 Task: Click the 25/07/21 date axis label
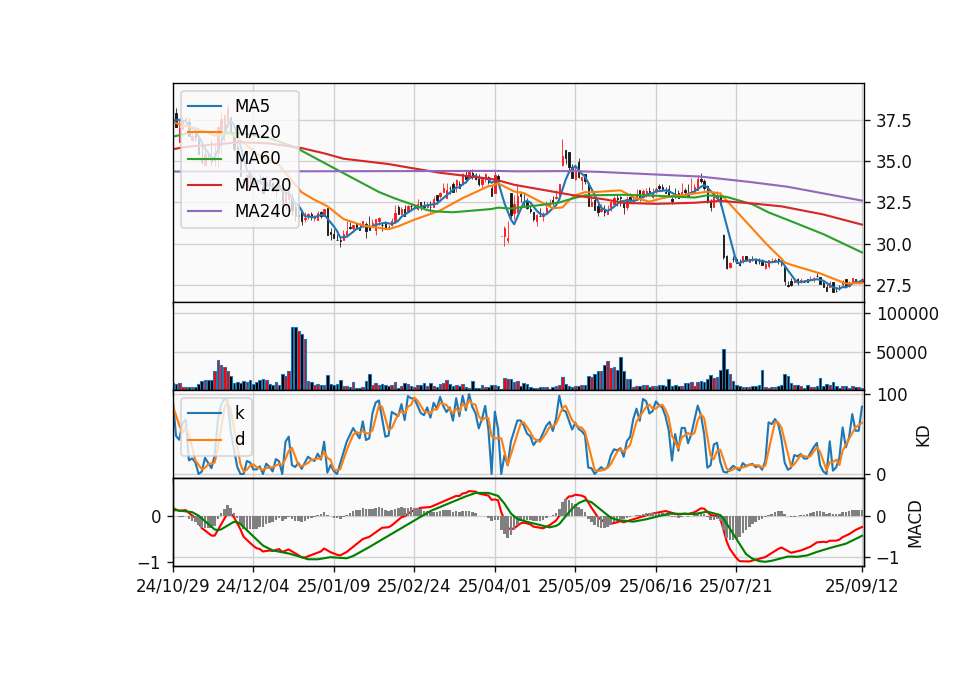point(736,586)
